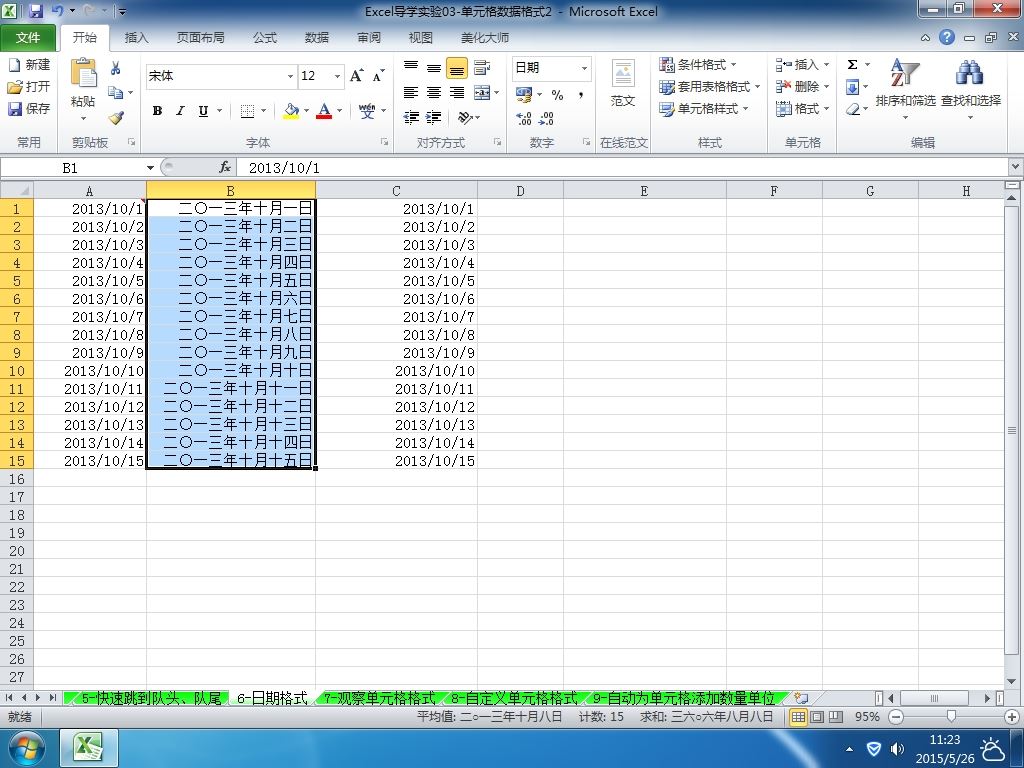The height and width of the screenshot is (768, 1024).
Task: Open Sort and Filter funnel icon
Action: 905,73
